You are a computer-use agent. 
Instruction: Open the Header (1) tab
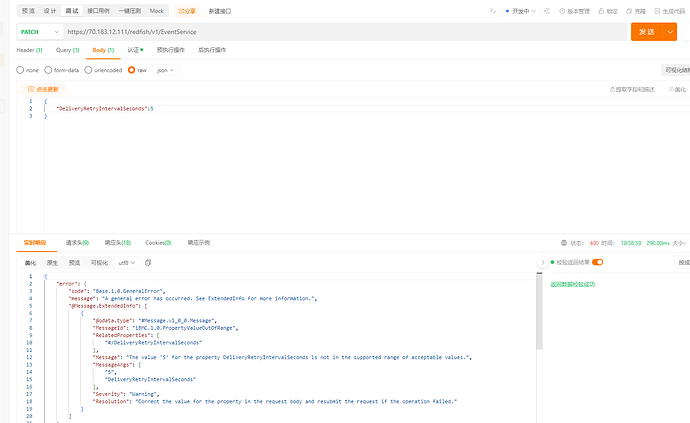coord(29,50)
